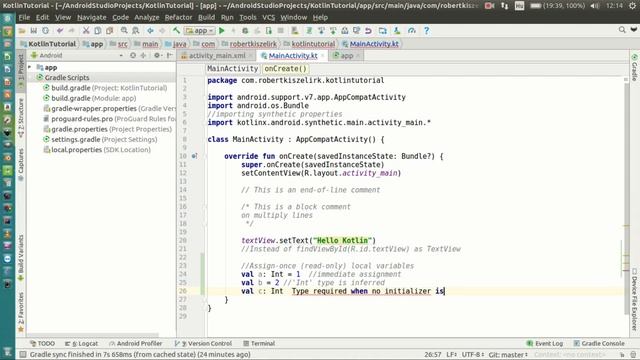
Task: Click the Debug app bug icon
Action: (x=245, y=31)
